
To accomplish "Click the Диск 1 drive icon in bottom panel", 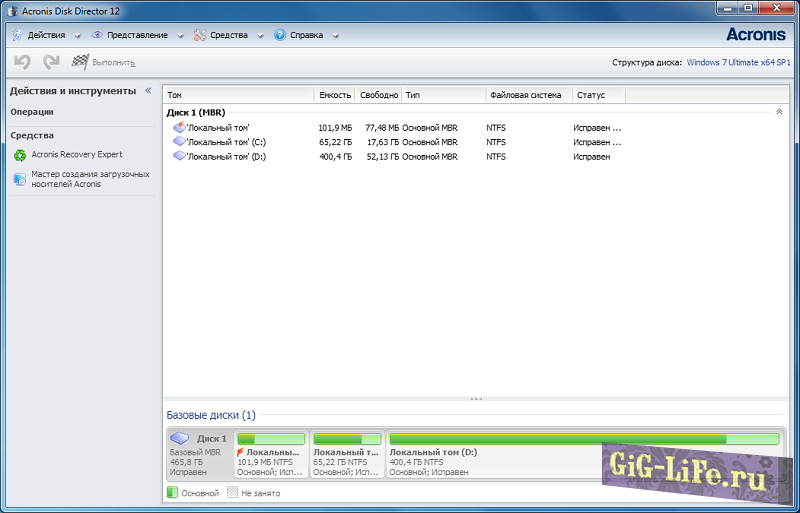I will (180, 438).
